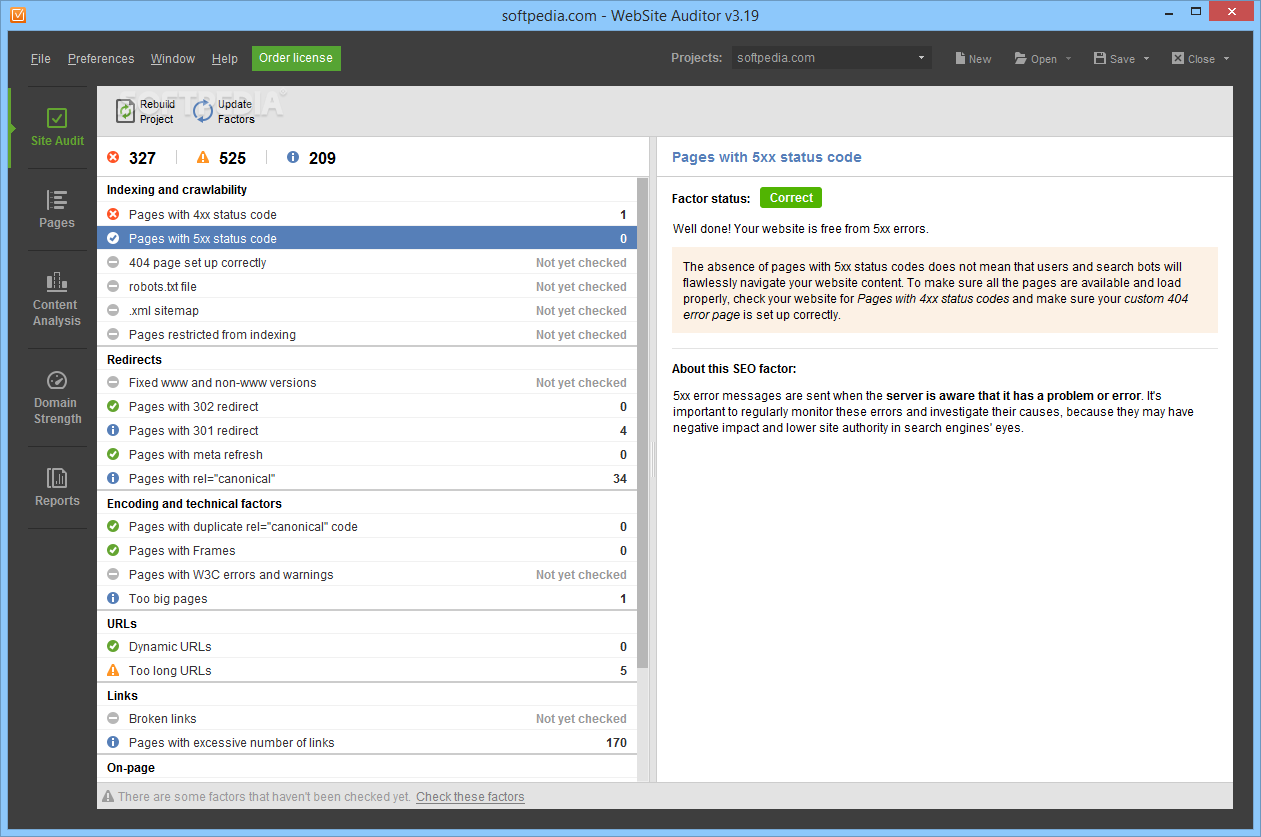1261x837 pixels.
Task: Select Pages with rel="canonical" row
Action: coord(367,478)
